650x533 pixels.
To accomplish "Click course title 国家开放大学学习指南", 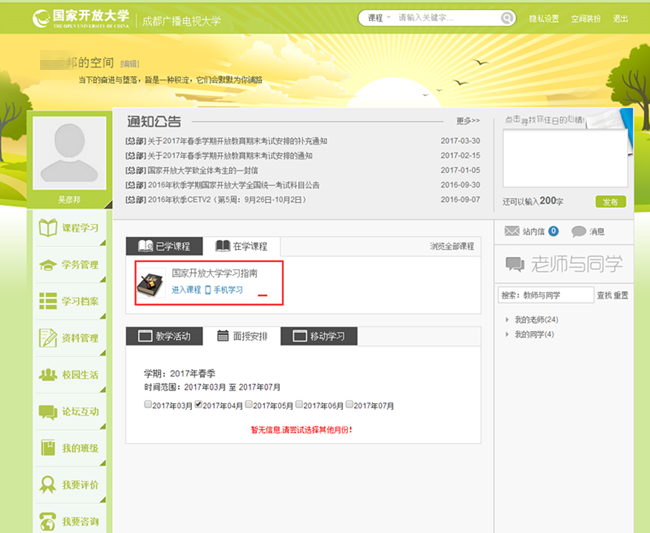I will pos(214,274).
